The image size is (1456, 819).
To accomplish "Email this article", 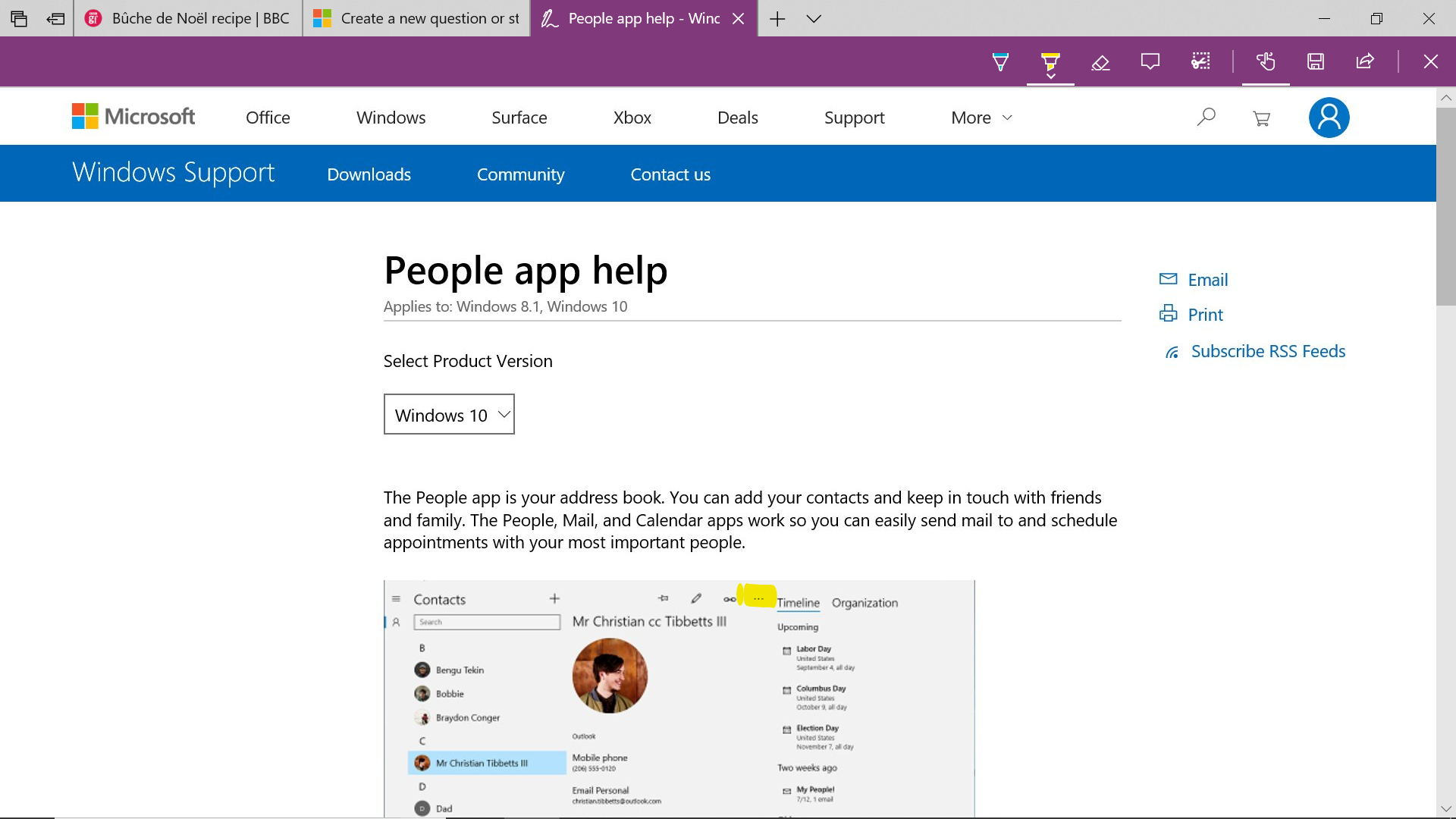I will [1207, 280].
